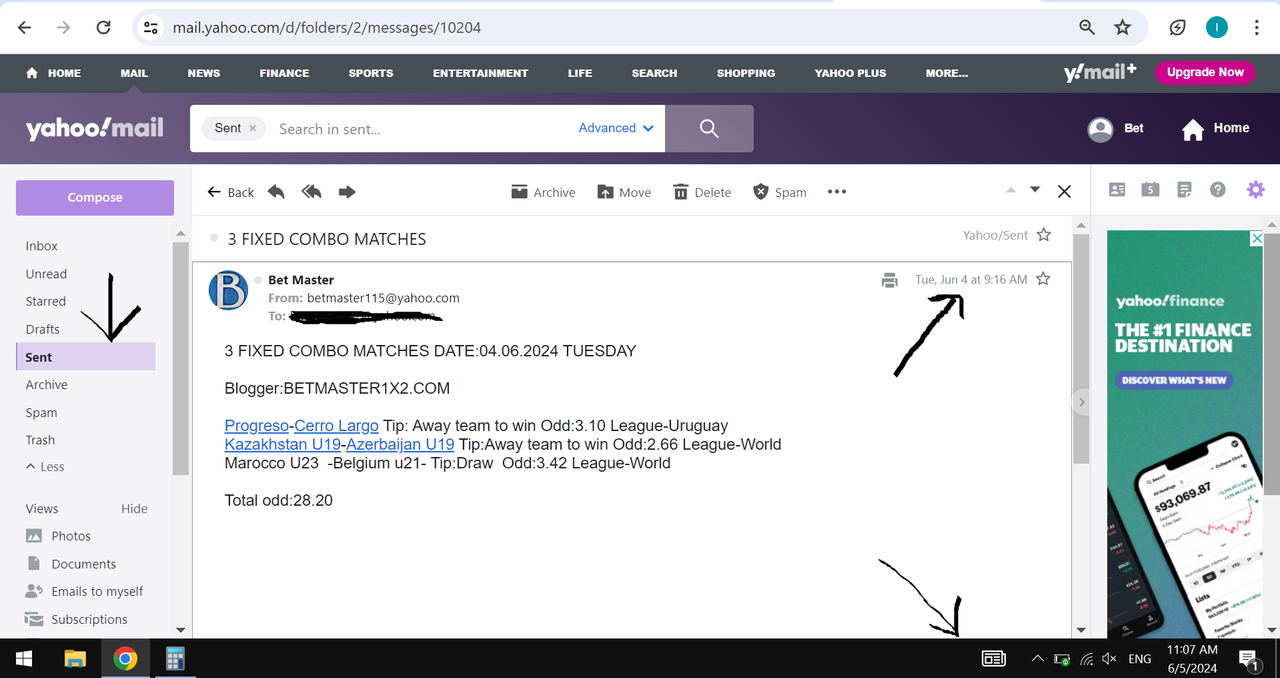Click the Reply arrow icon
This screenshot has height=678, width=1280.
click(x=277, y=192)
